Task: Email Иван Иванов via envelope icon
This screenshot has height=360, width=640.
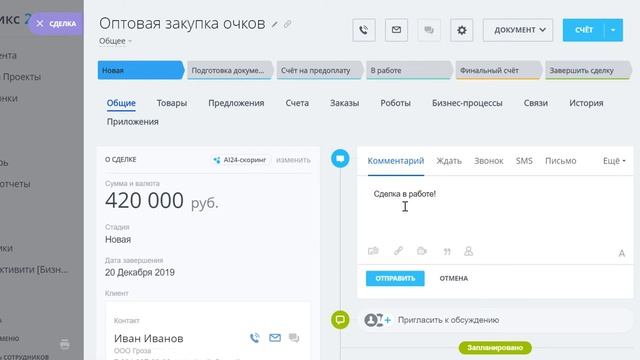Action: [275, 338]
